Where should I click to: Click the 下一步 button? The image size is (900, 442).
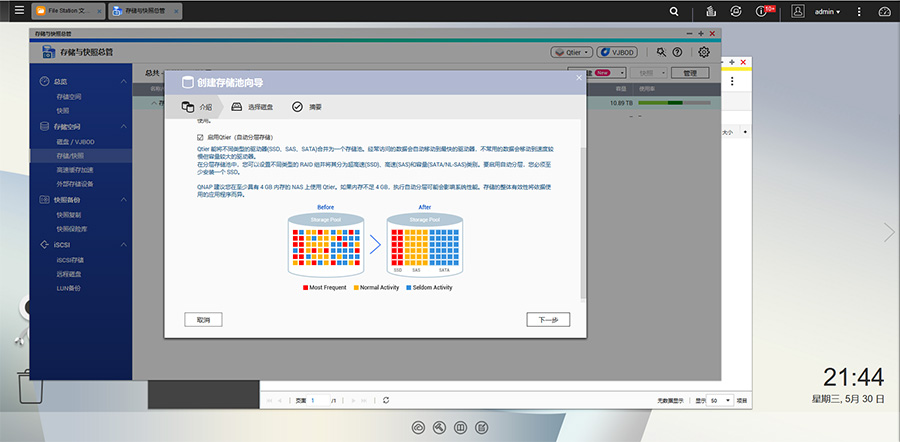pos(548,320)
